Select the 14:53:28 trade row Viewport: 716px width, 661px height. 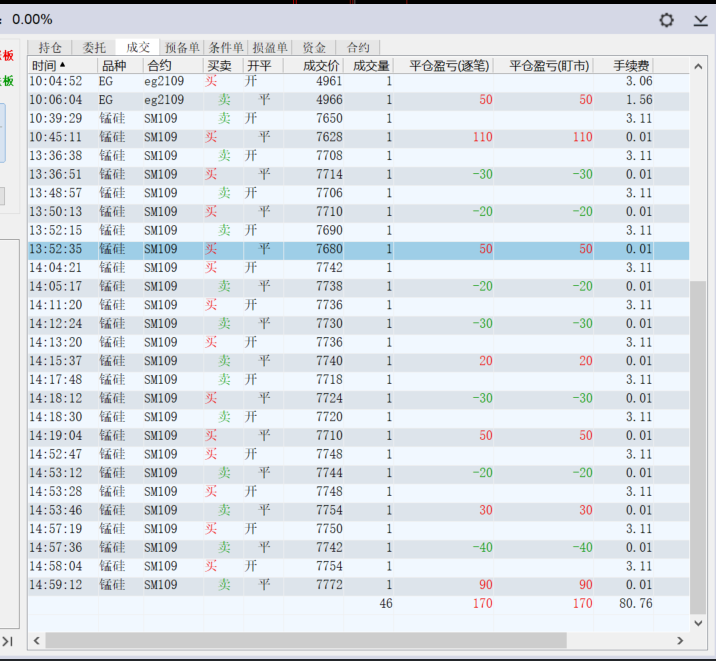358,492
